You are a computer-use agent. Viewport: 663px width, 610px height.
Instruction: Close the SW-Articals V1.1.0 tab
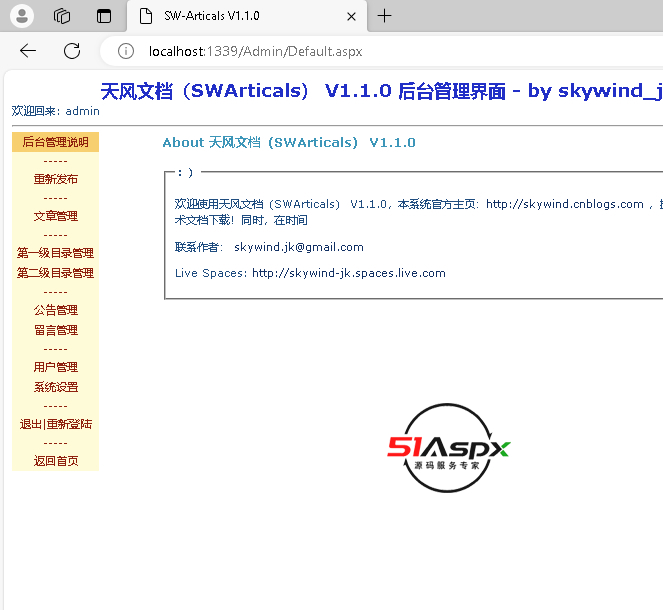[351, 16]
